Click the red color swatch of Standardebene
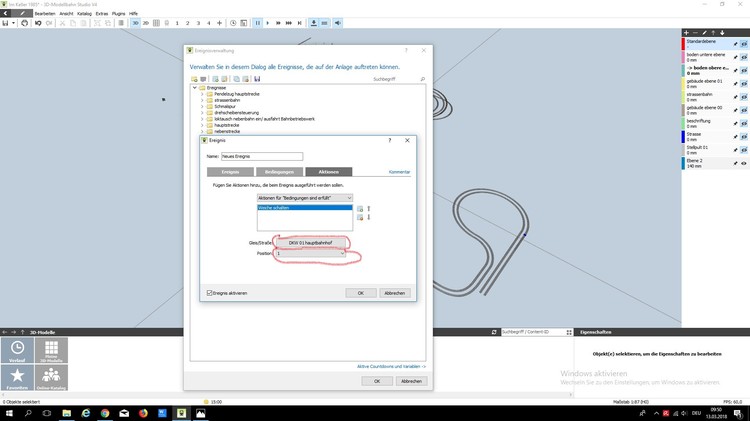Screen dimensions: 750x421 coord(684,44)
